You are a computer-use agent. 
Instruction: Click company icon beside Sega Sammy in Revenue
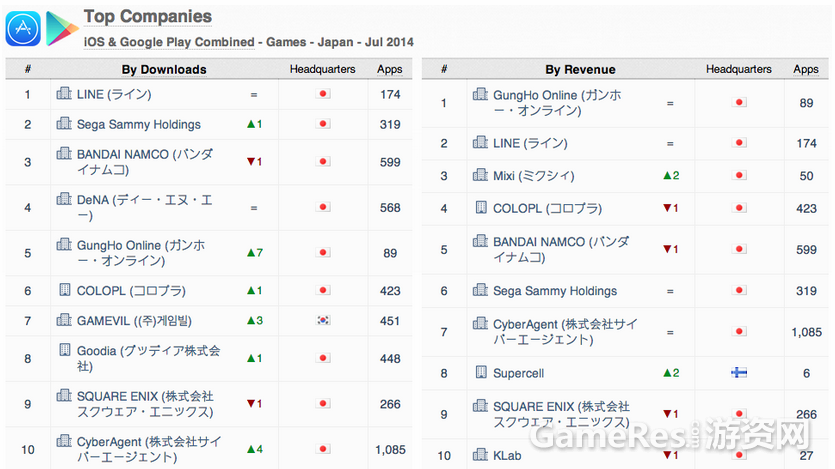[x=480, y=290]
